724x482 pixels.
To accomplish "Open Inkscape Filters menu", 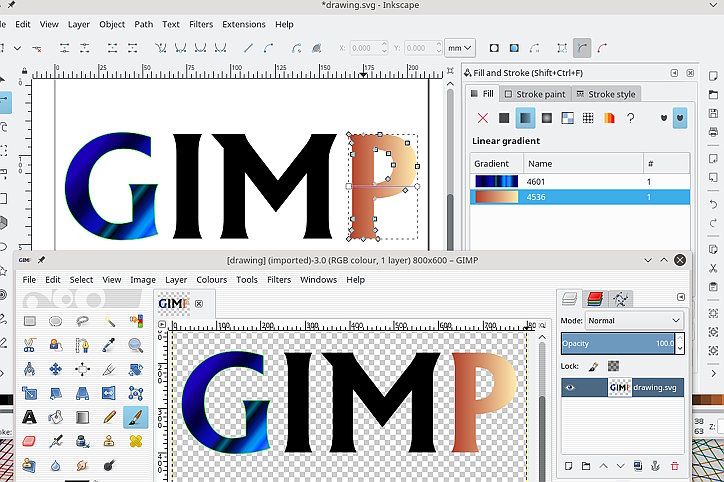I will pyautogui.click(x=201, y=24).
